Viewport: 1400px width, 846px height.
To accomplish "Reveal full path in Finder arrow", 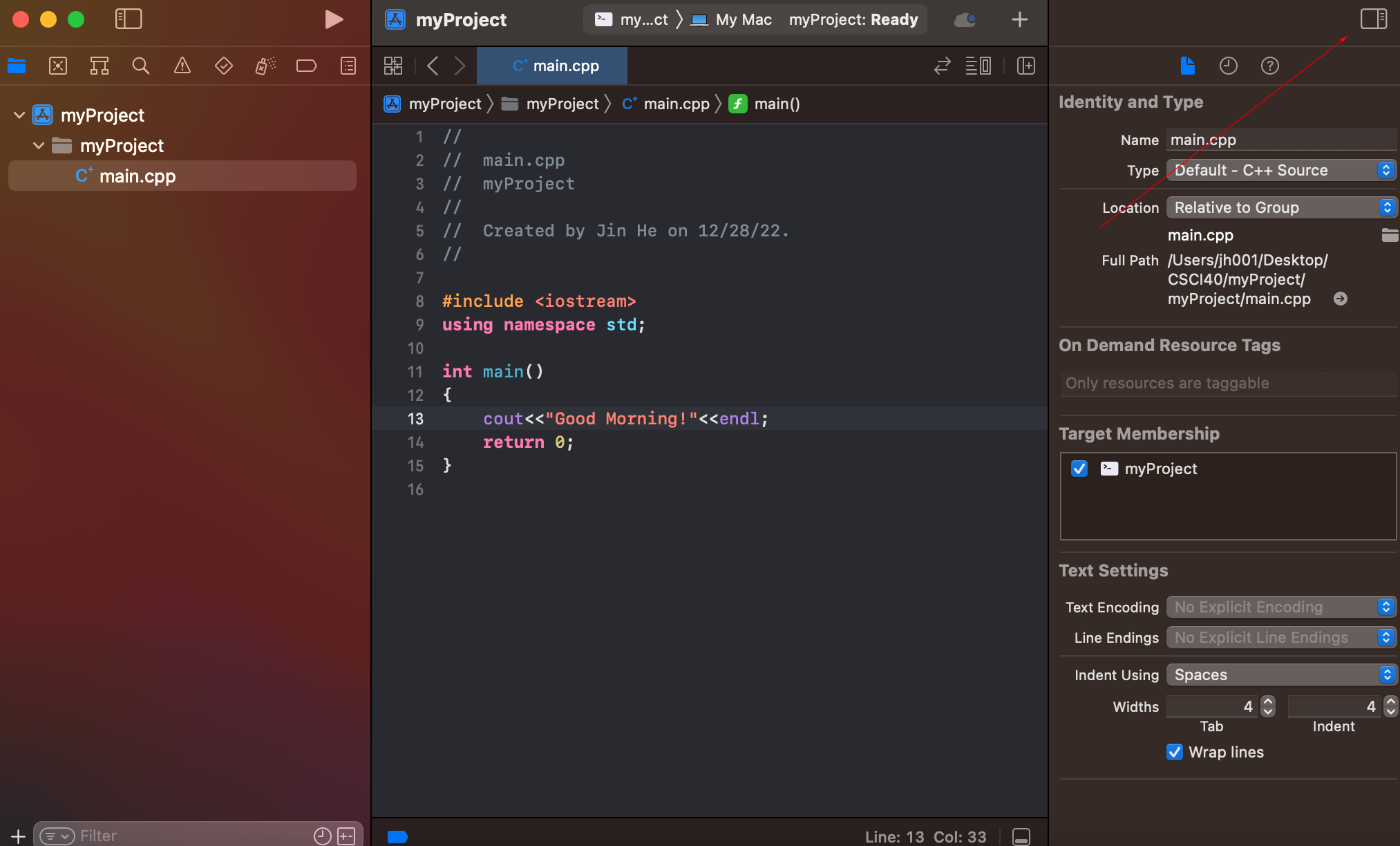I will (1341, 299).
